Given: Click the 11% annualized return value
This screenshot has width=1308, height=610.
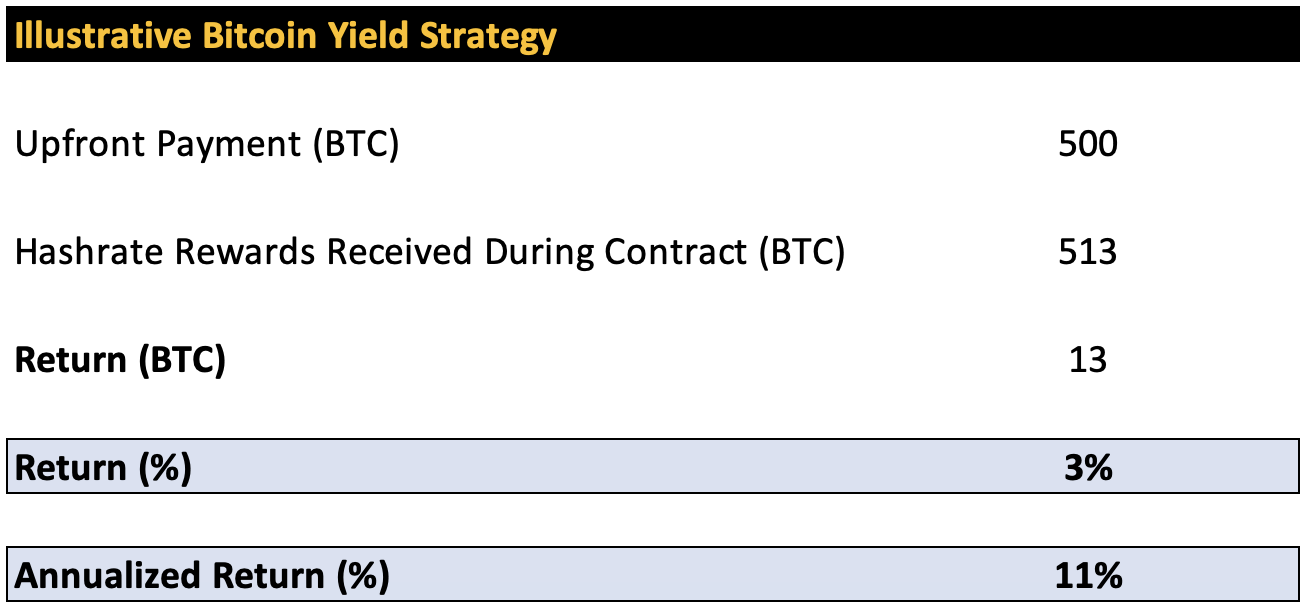Looking at the screenshot, I should point(1087,577).
